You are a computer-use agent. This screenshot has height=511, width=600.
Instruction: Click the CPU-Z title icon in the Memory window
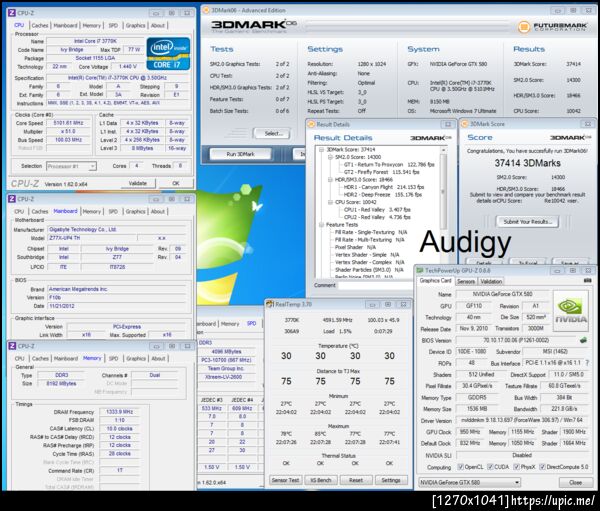click(x=11, y=346)
